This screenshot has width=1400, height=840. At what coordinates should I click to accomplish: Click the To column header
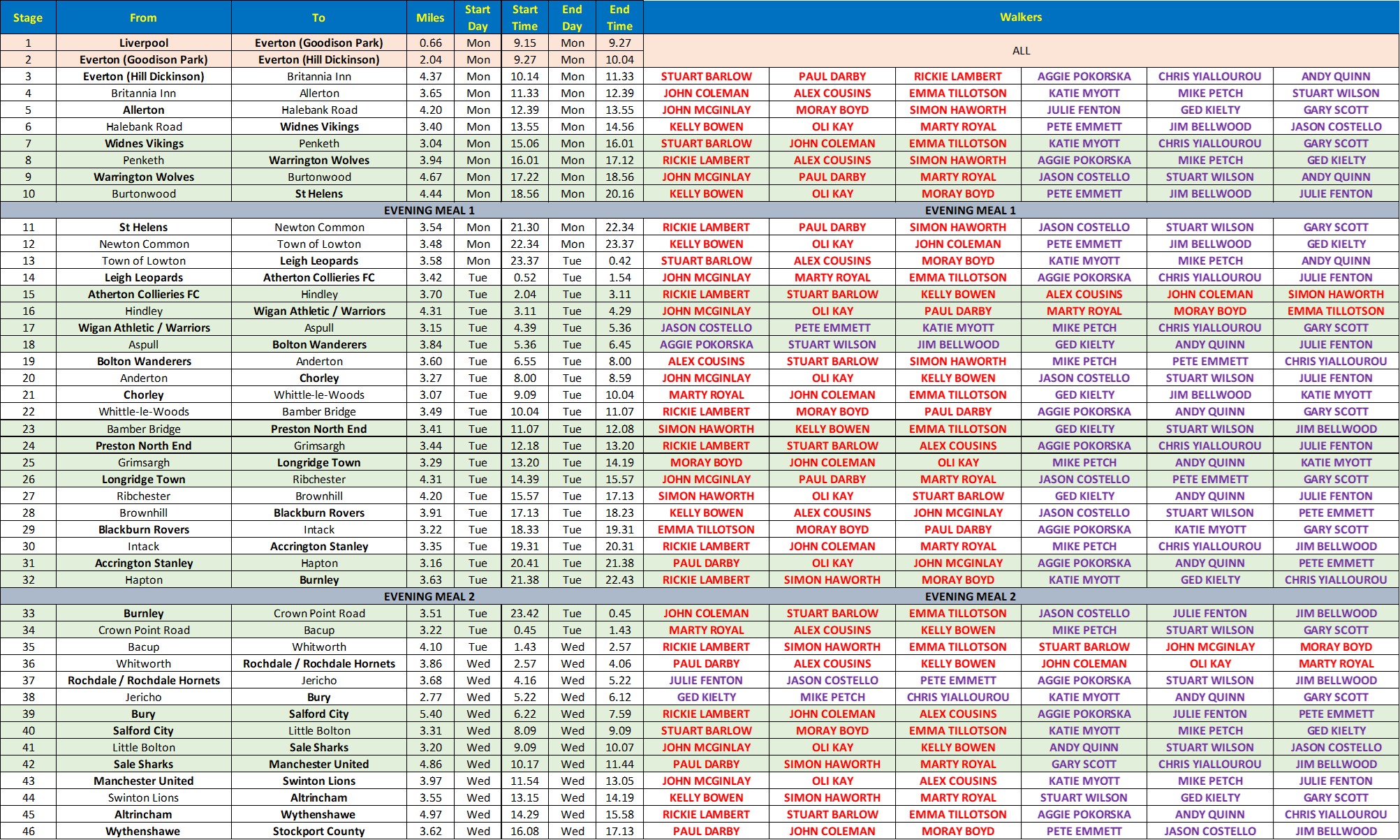319,17
